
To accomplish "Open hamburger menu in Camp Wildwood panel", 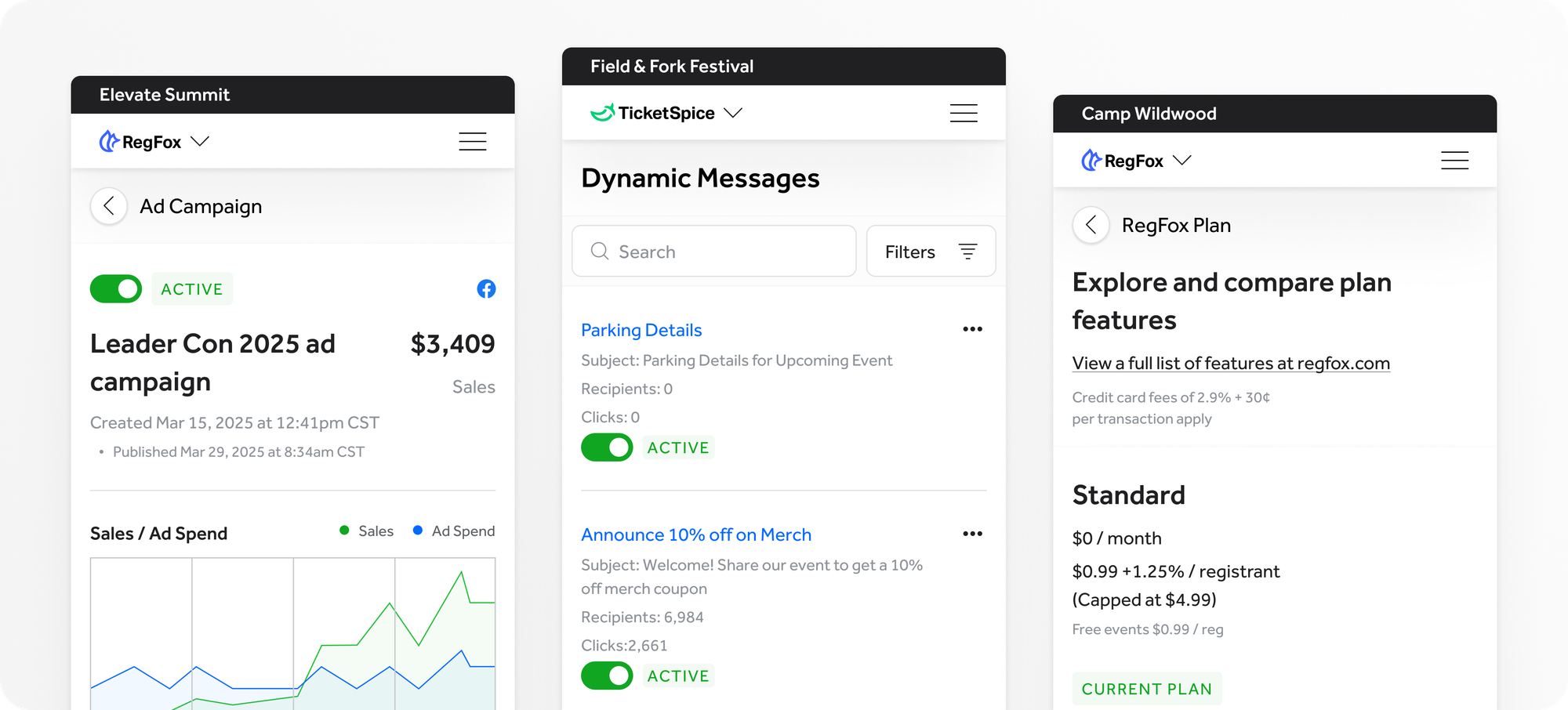I will click(1454, 161).
